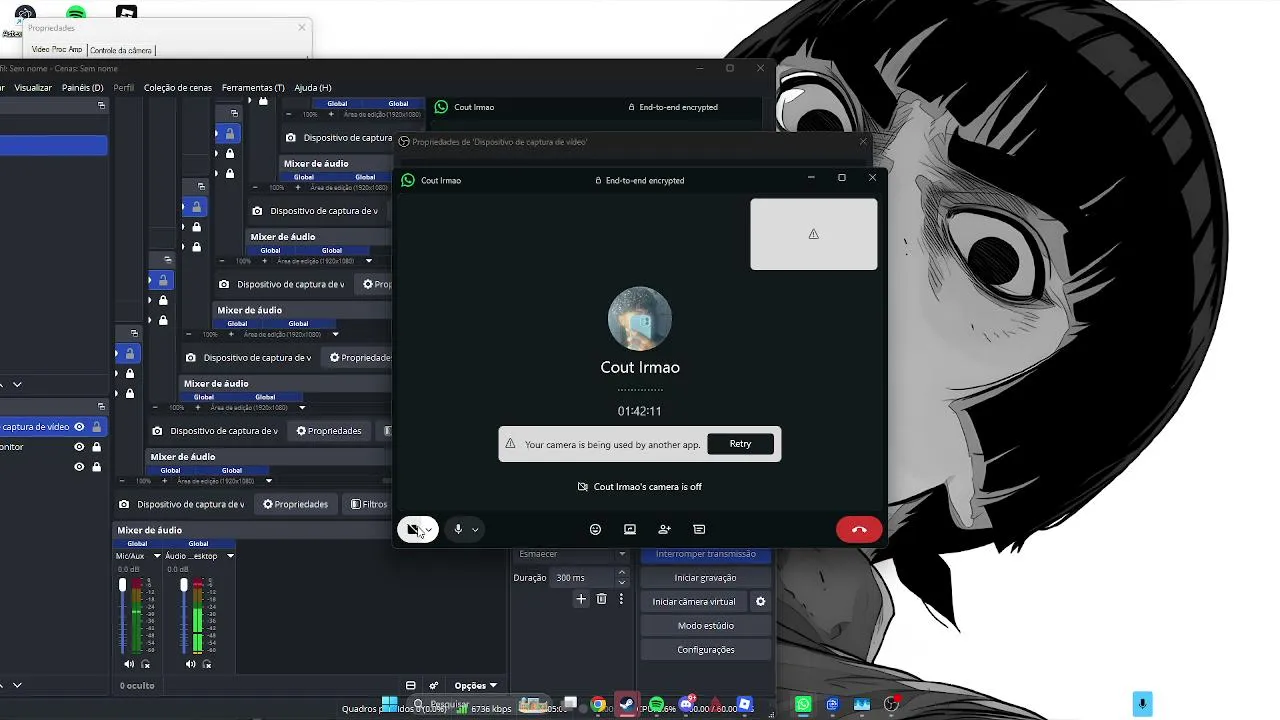Screen dimensions: 1280x720
Task: Open Painéis (D) menu in OBS
Action: coord(82,88)
